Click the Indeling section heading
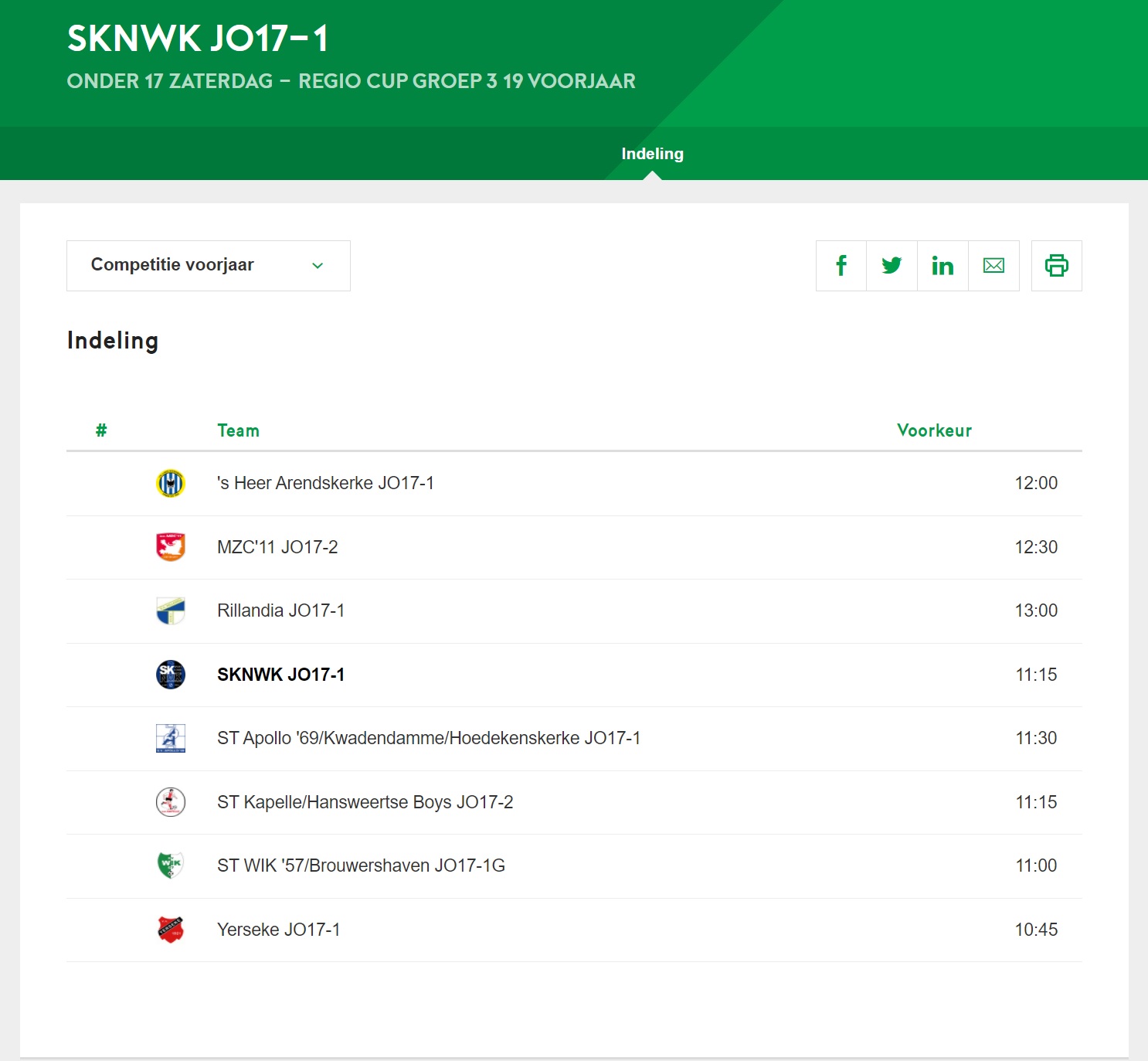Viewport: 1148px width, 1061px height. (113, 341)
